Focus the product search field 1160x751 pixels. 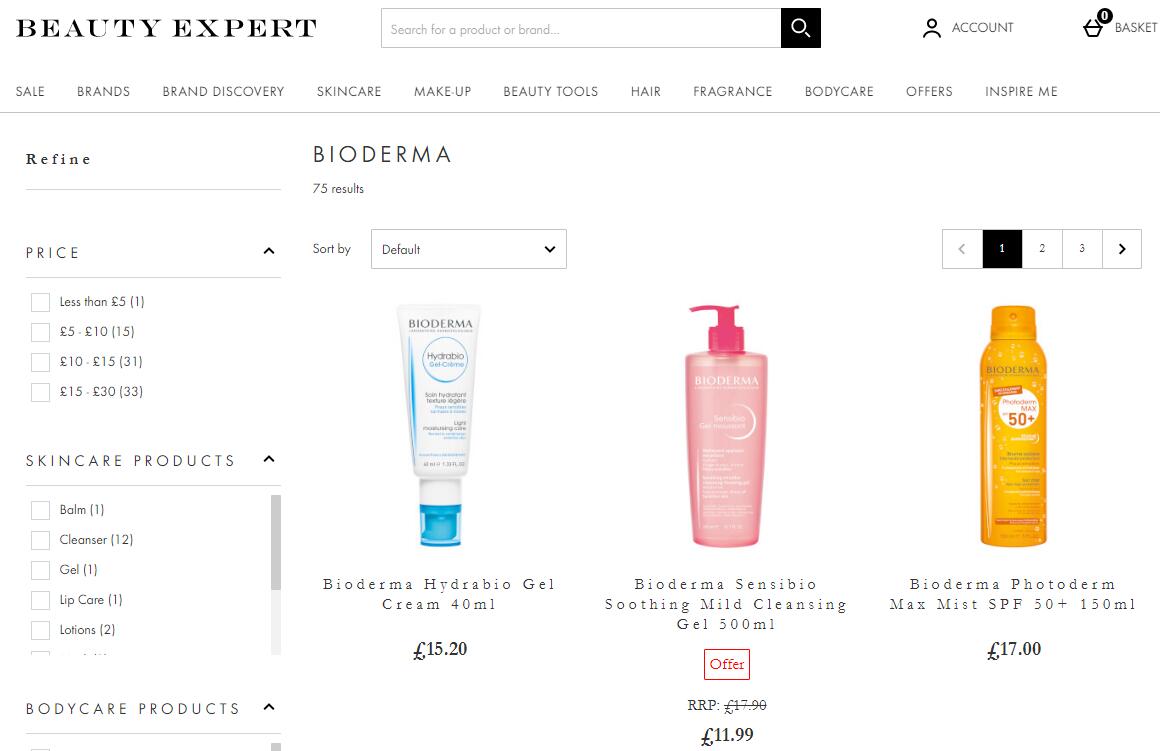tap(581, 28)
